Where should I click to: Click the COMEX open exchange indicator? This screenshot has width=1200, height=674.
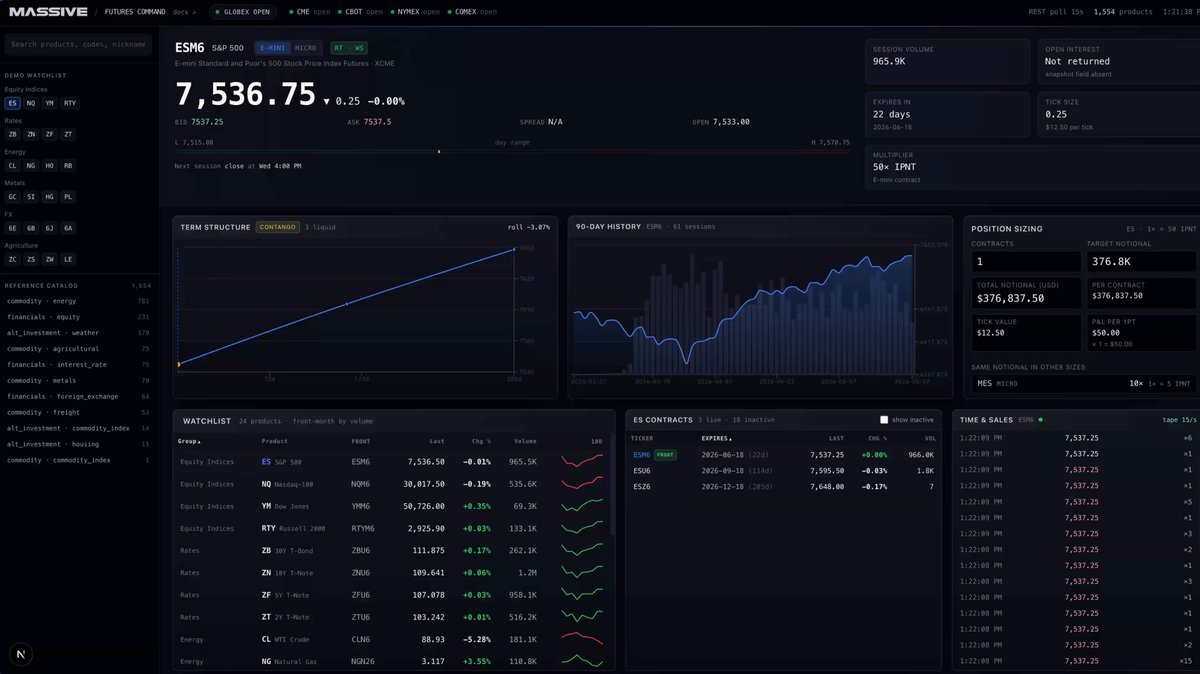click(472, 12)
